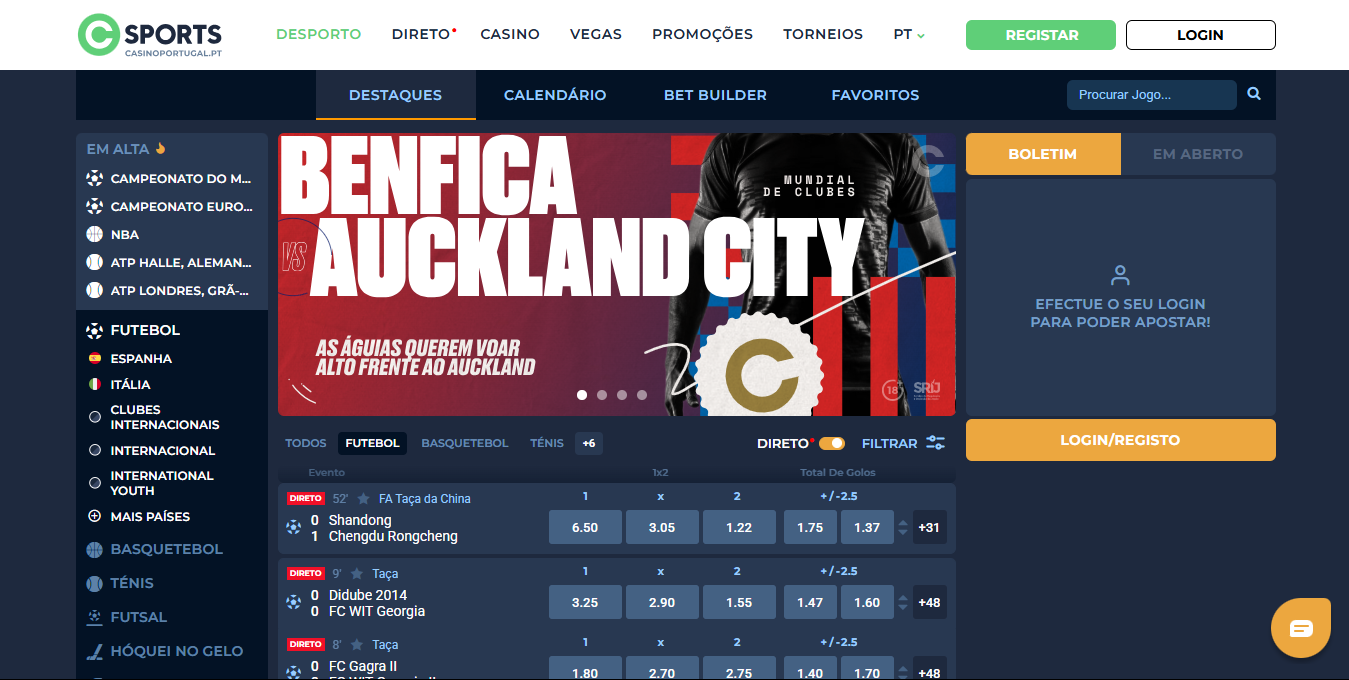Click the search magnifier icon

1254,94
